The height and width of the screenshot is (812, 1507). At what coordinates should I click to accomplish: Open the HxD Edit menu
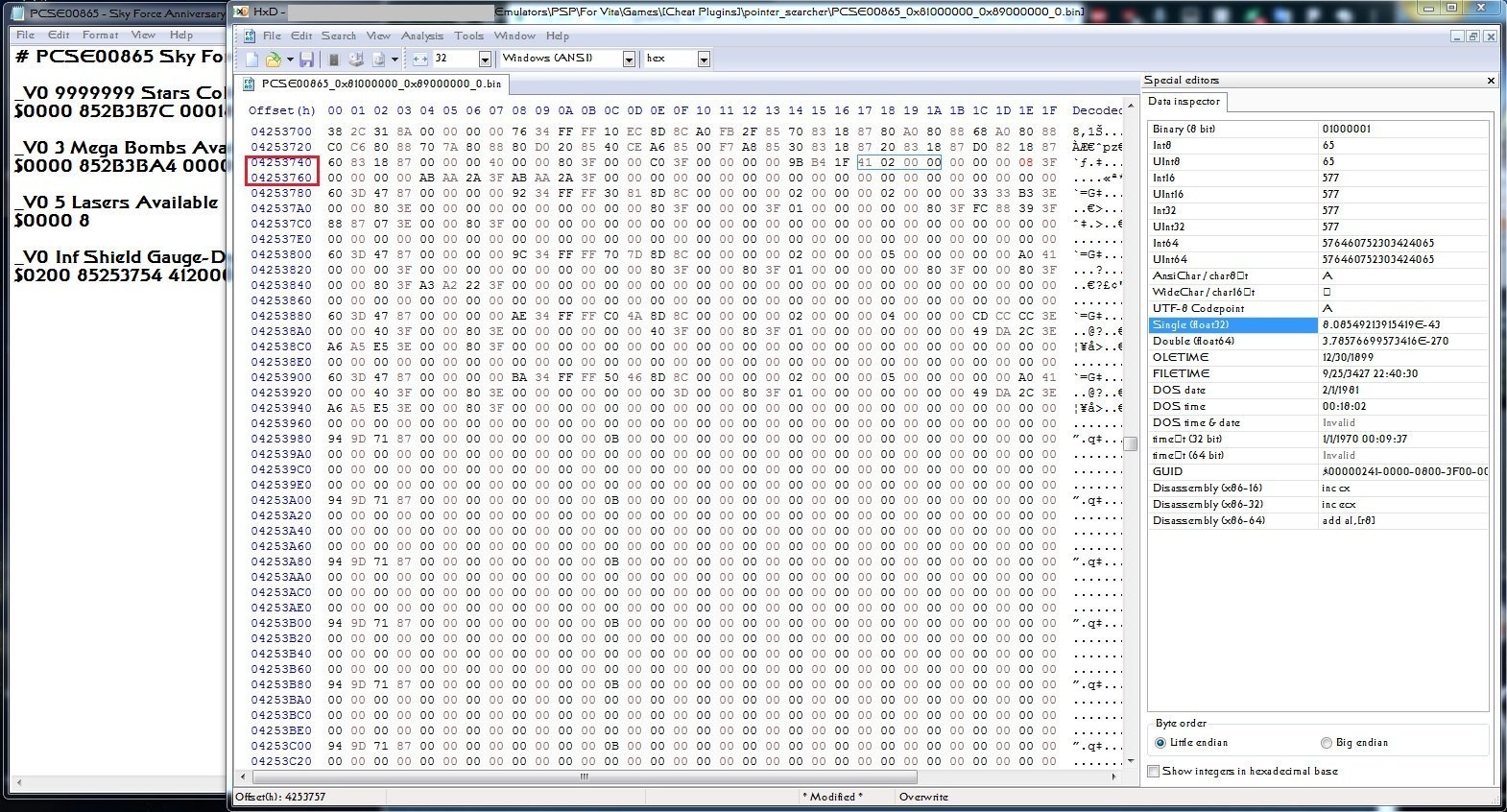tap(301, 36)
